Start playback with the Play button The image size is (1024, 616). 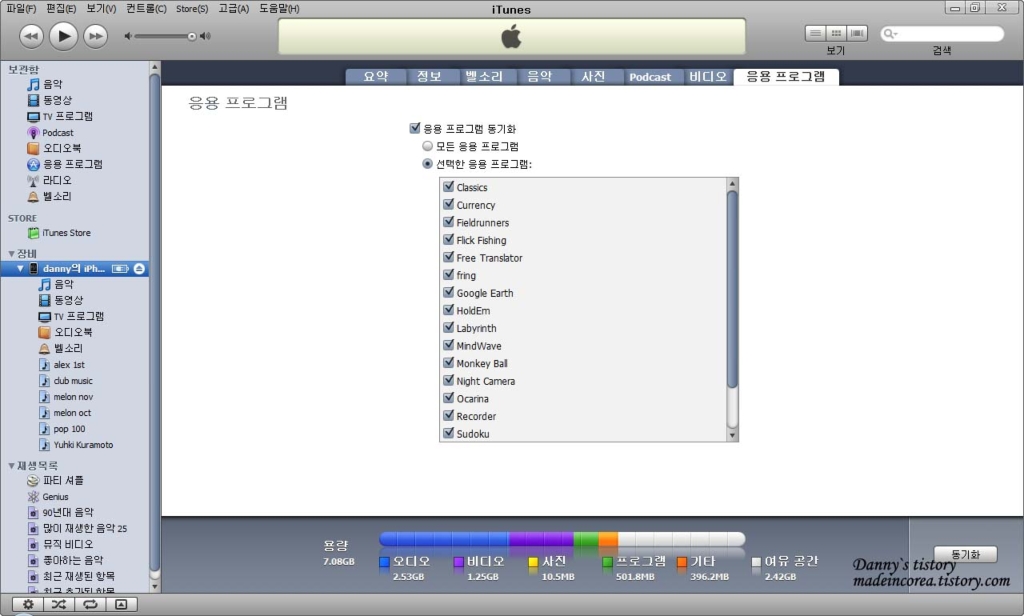pyautogui.click(x=63, y=36)
